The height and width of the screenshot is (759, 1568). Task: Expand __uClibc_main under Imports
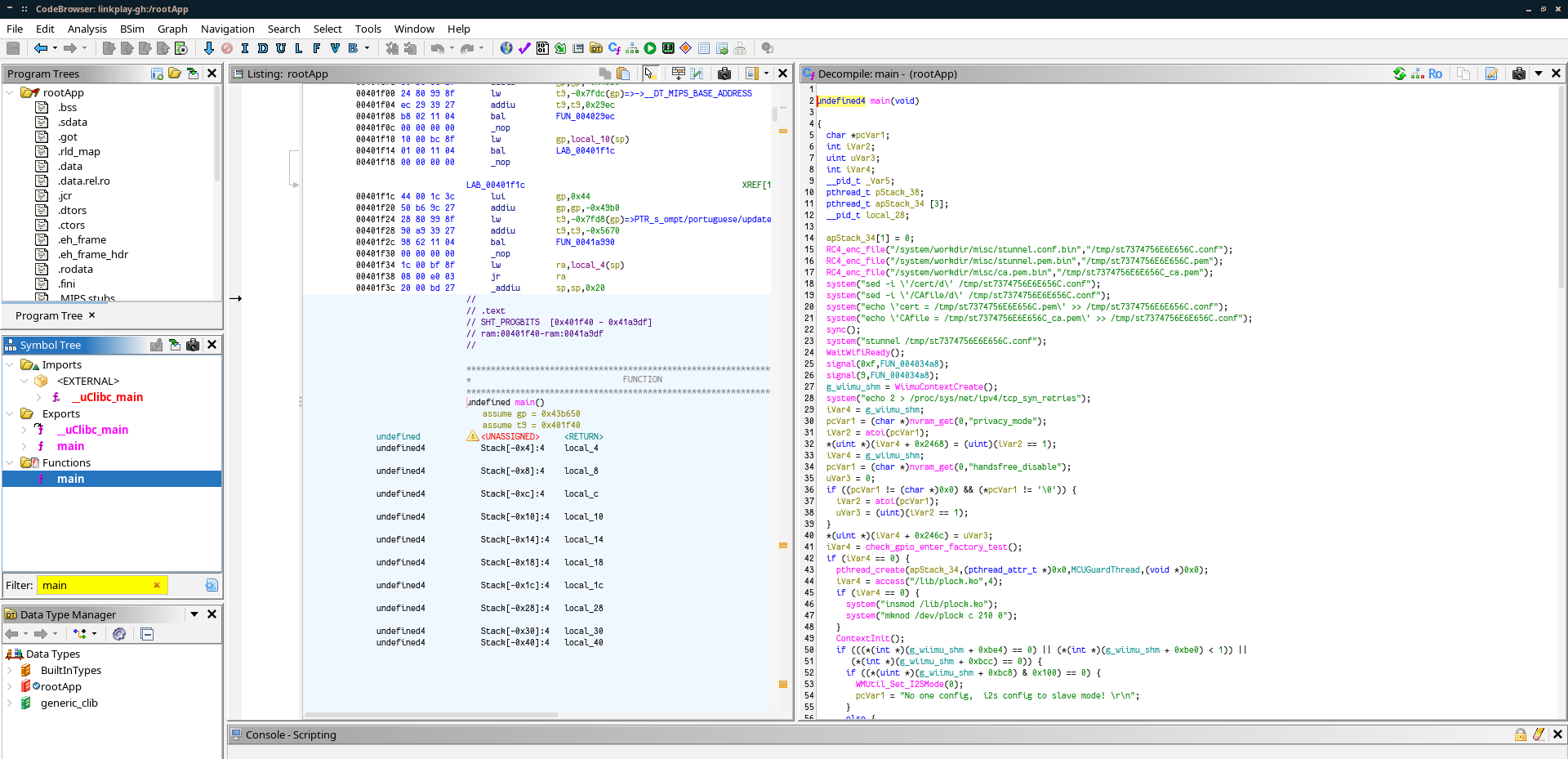(38, 397)
